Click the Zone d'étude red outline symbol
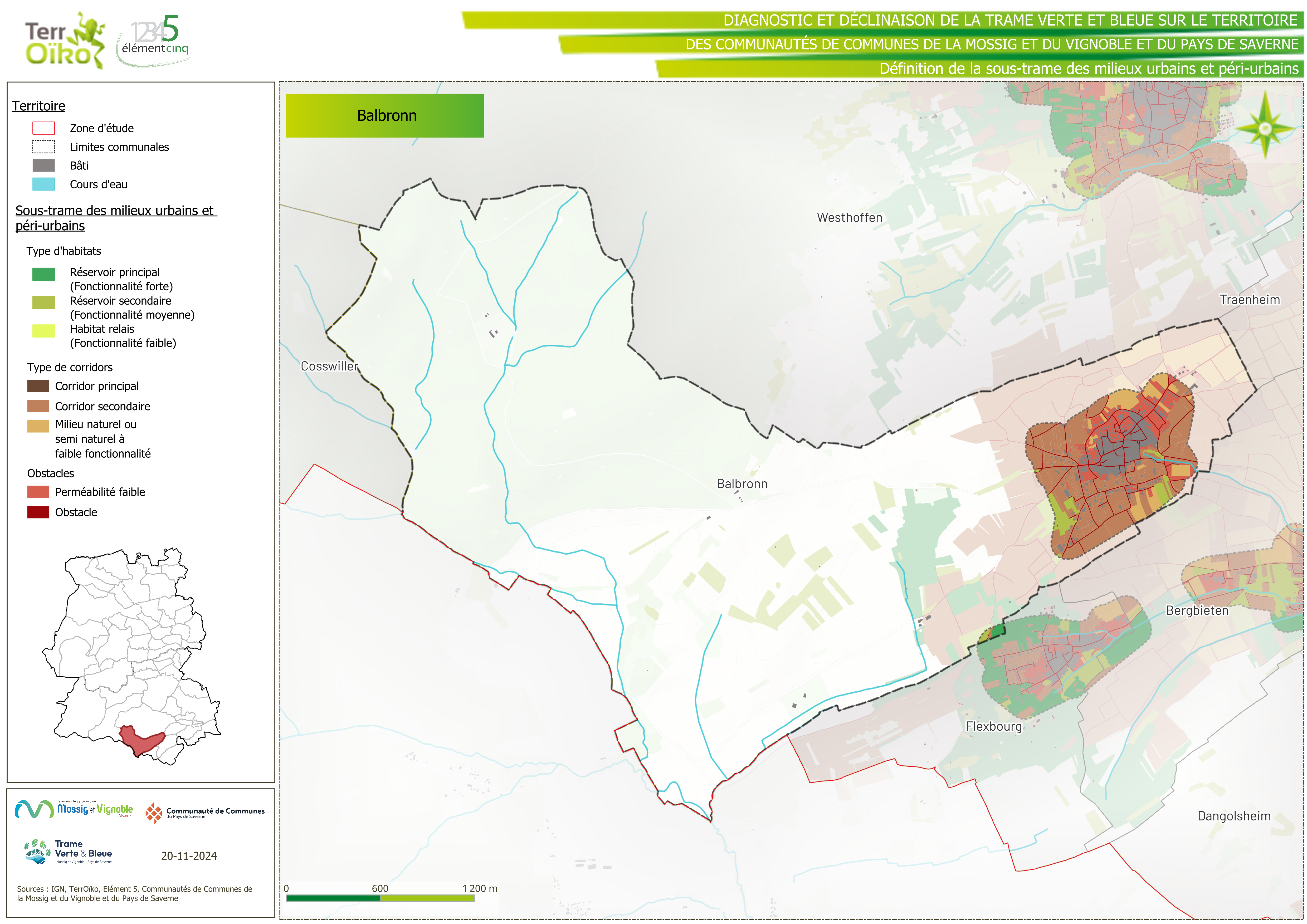The width and height of the screenshot is (1307, 924). pos(43,128)
